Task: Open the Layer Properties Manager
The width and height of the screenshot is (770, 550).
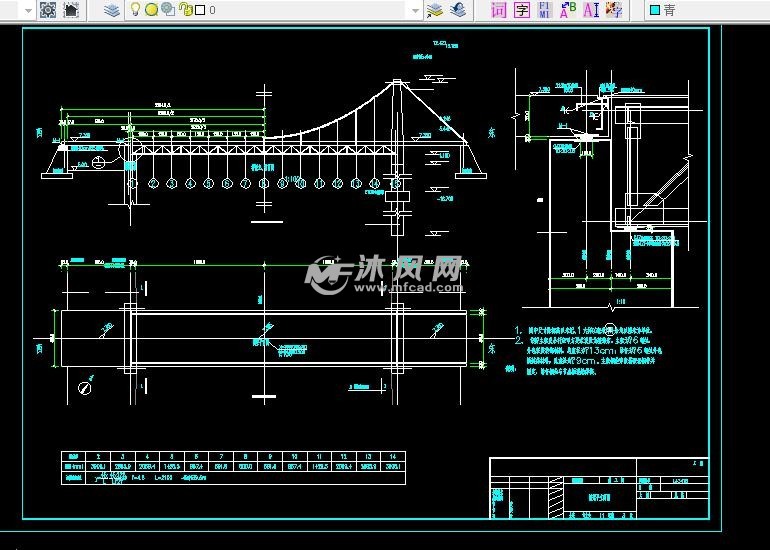Action: pos(111,10)
